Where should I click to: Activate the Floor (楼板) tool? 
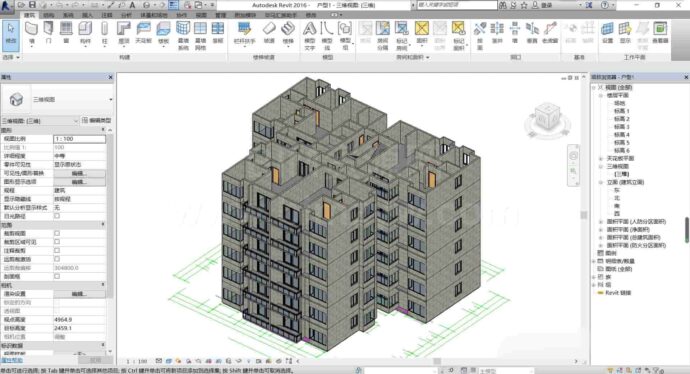click(x=163, y=33)
